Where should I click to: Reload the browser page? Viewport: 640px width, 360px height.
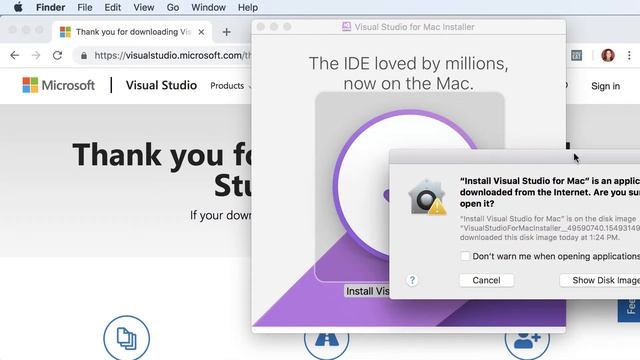58,56
